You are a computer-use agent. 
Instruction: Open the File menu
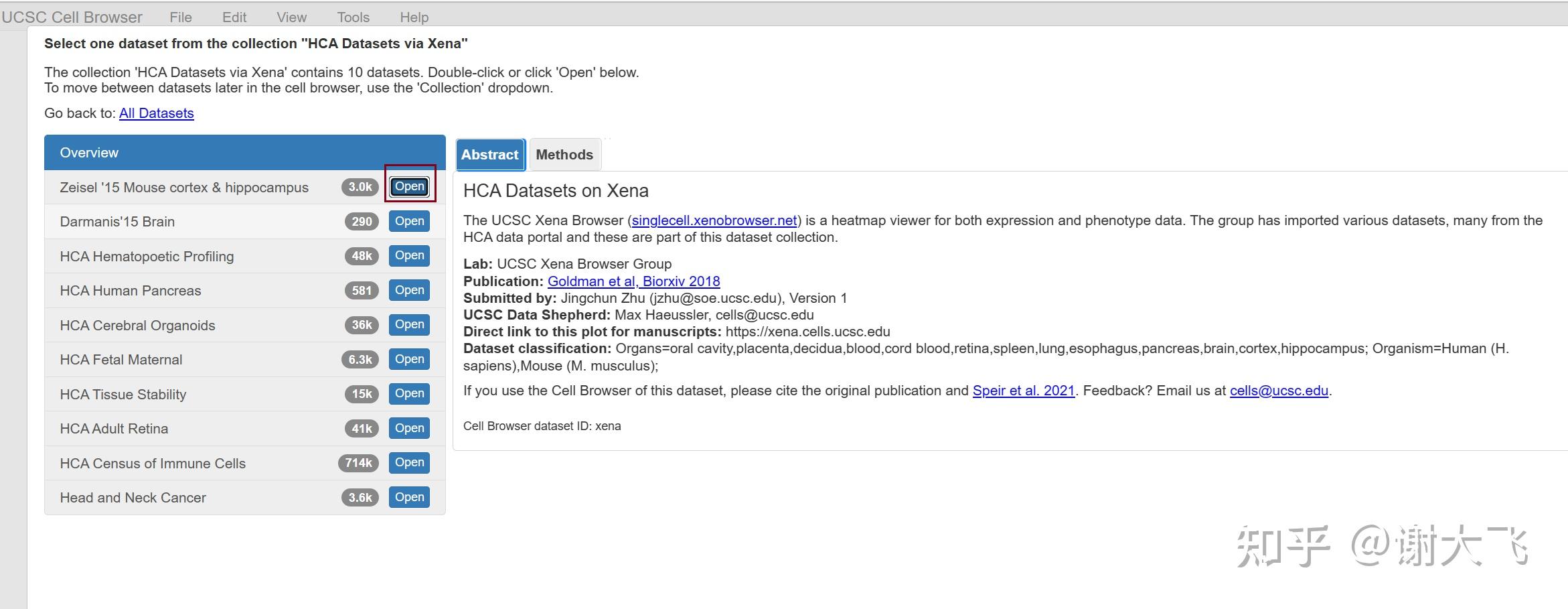point(179,17)
